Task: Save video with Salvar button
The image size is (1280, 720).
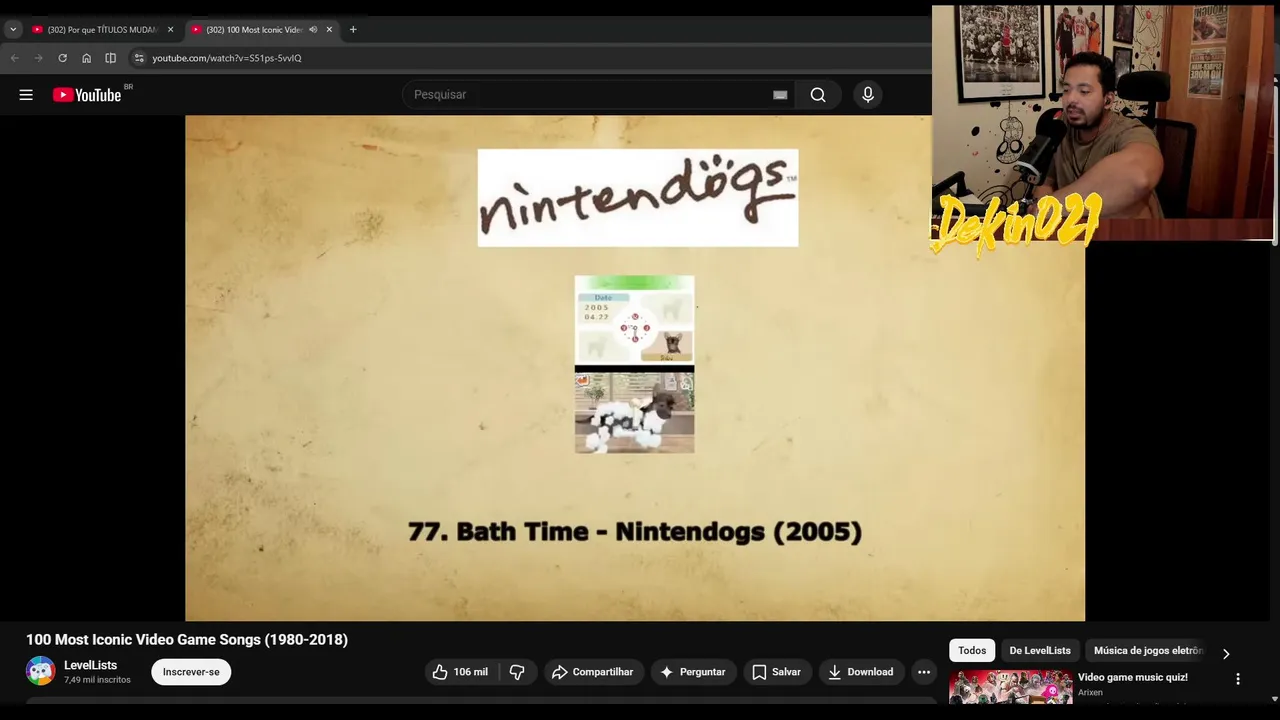Action: coord(776,672)
